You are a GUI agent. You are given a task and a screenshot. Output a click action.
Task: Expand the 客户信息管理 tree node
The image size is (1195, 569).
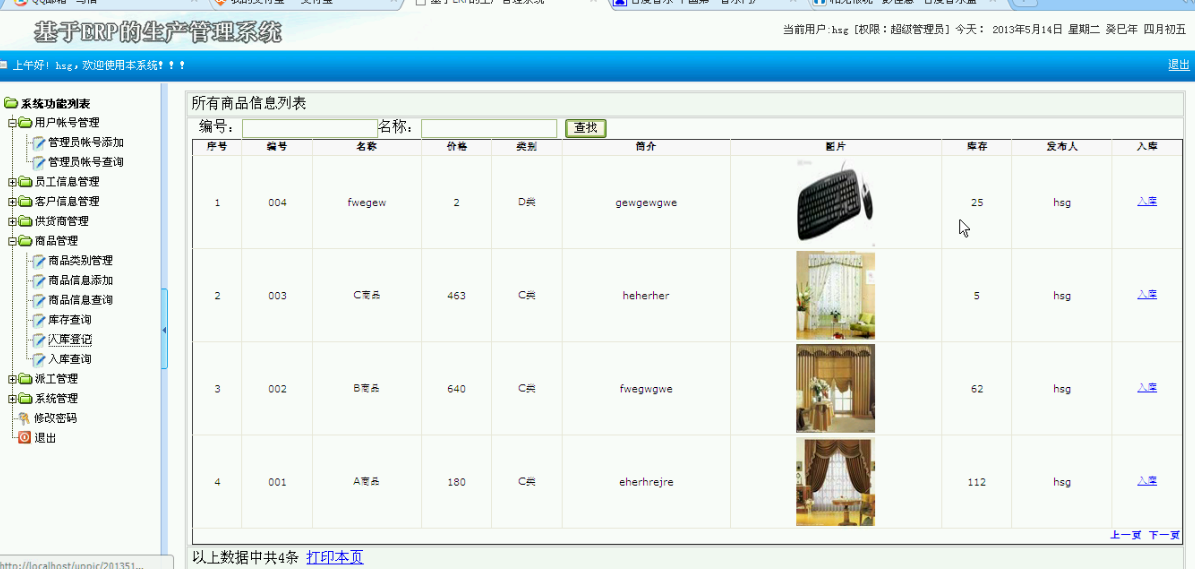(11, 202)
